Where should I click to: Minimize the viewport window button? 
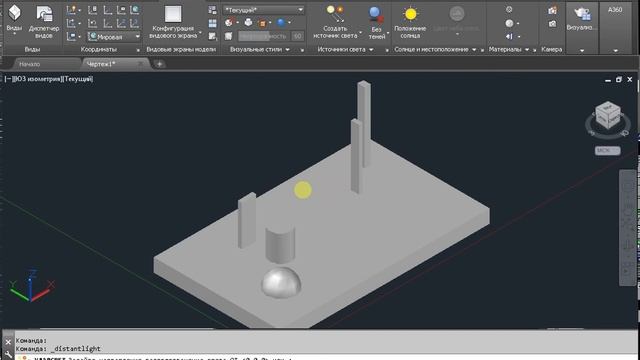[x=608, y=80]
